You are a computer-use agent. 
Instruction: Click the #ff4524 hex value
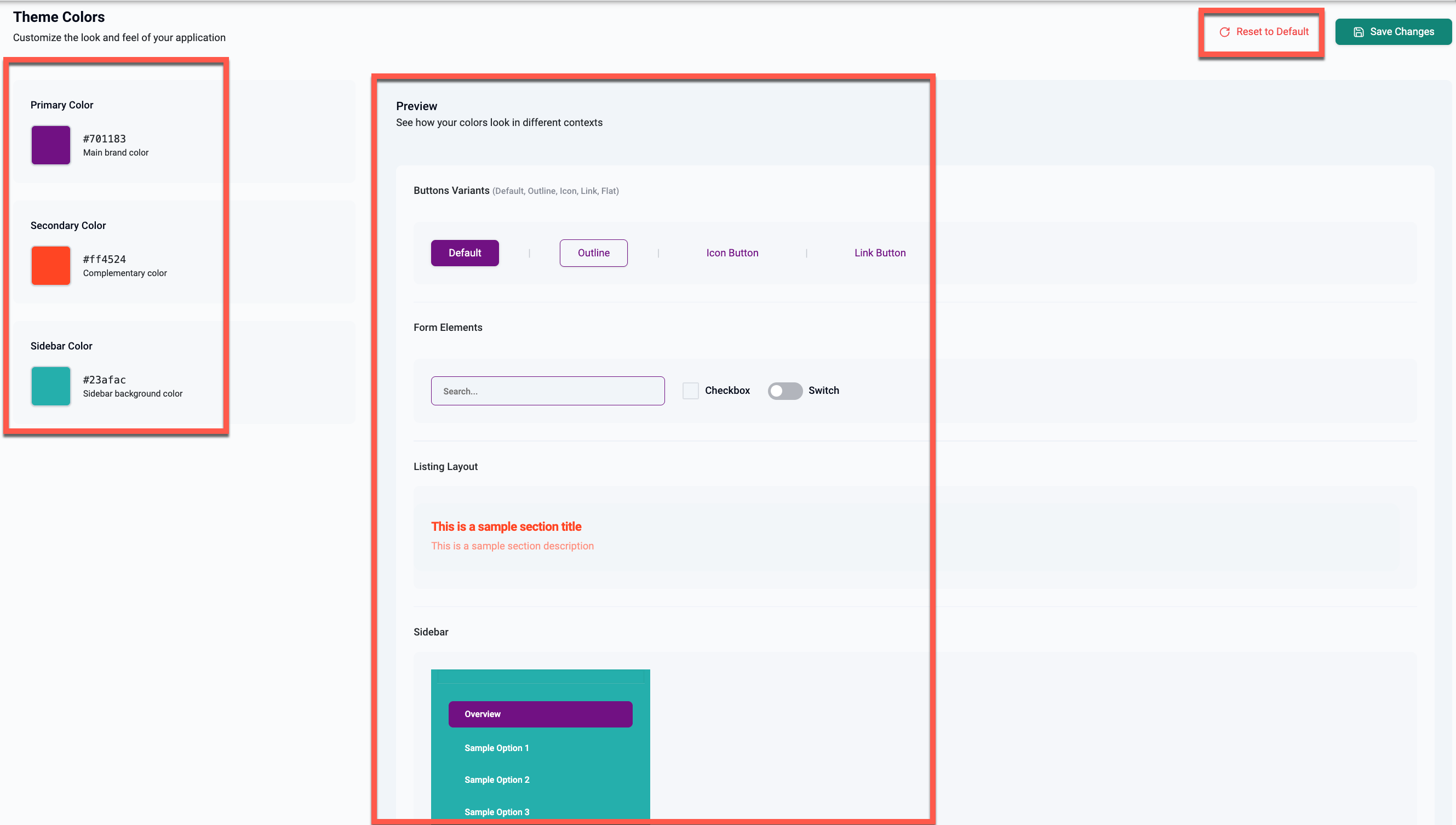click(x=104, y=259)
